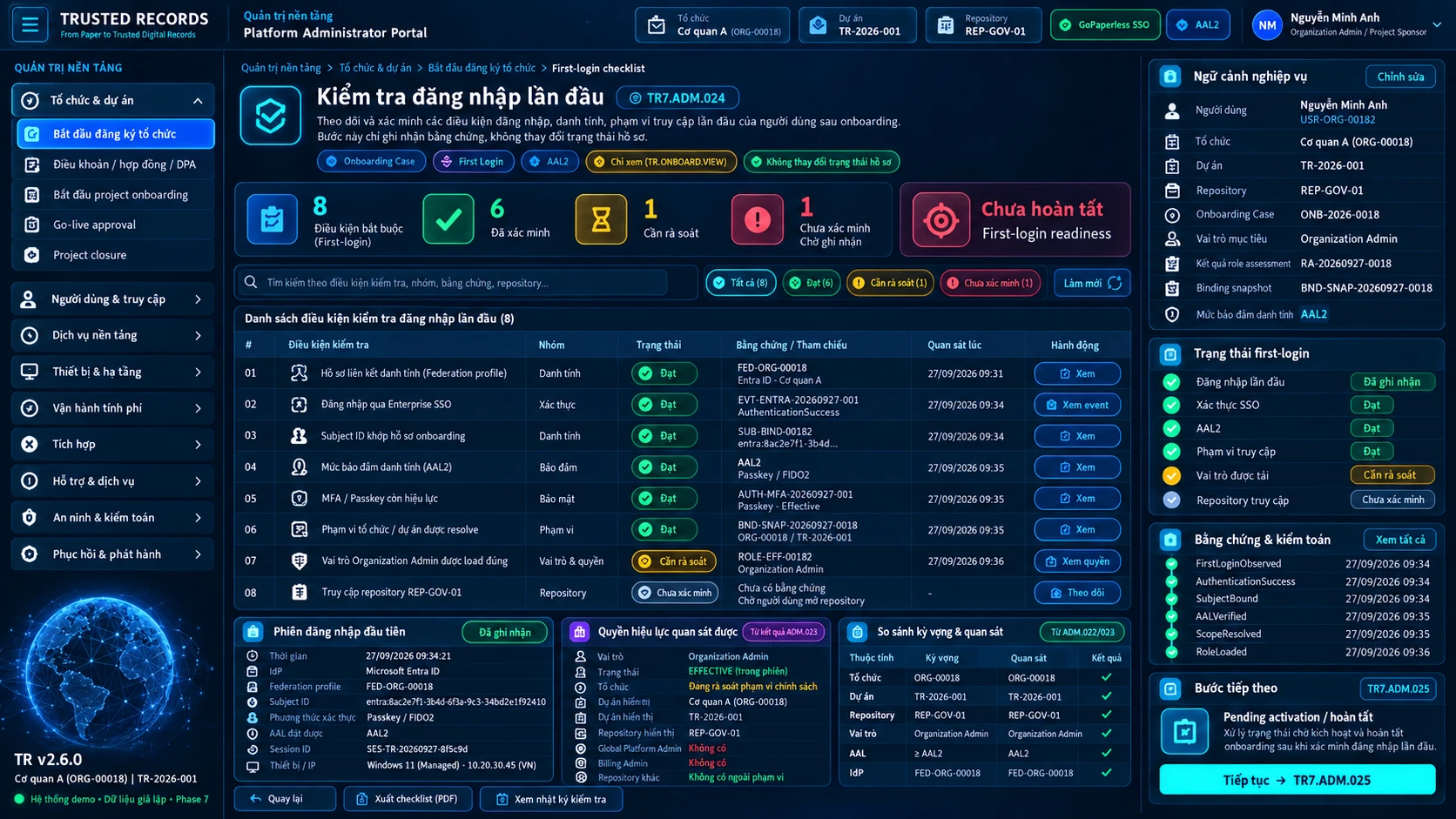Open Điều khoản / hợp đồng / DPA

coord(116,164)
